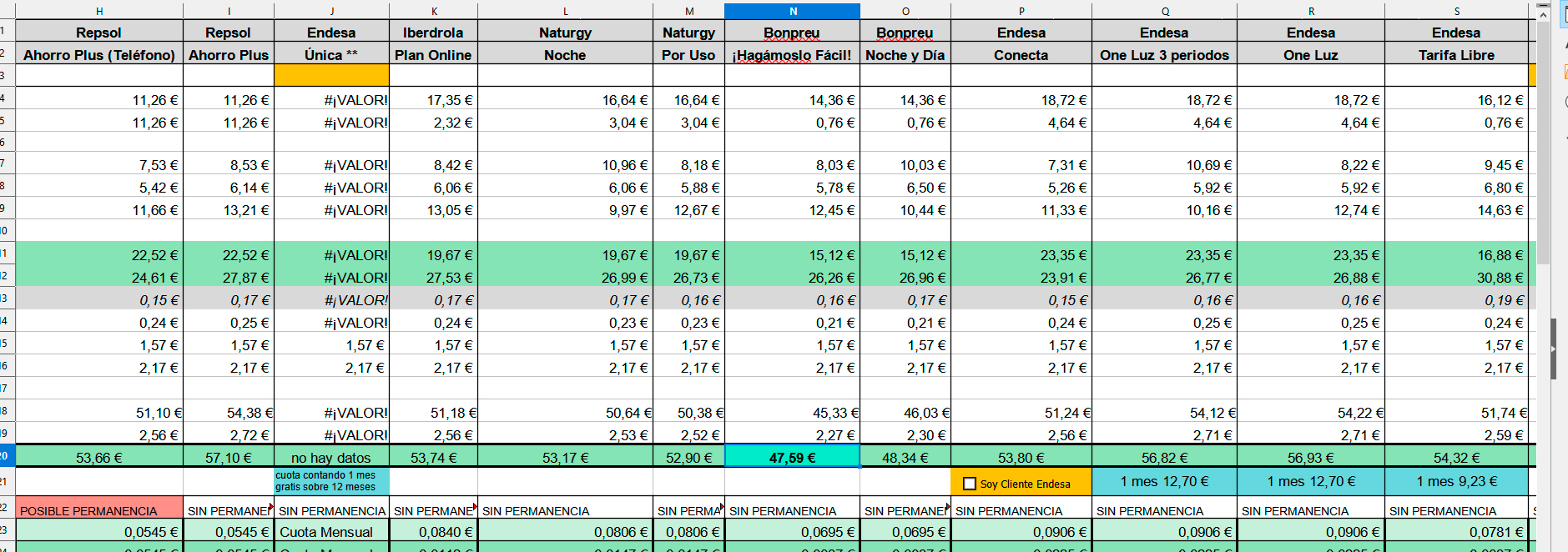Select the 23,91 € cell
Image resolution: width=1568 pixels, height=552 pixels.
(1021, 278)
